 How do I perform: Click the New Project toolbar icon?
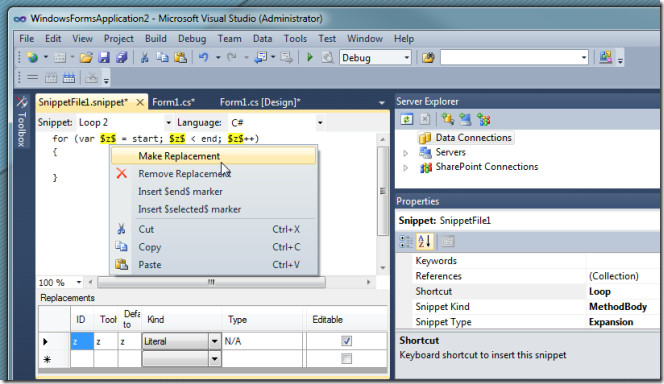coord(33,58)
